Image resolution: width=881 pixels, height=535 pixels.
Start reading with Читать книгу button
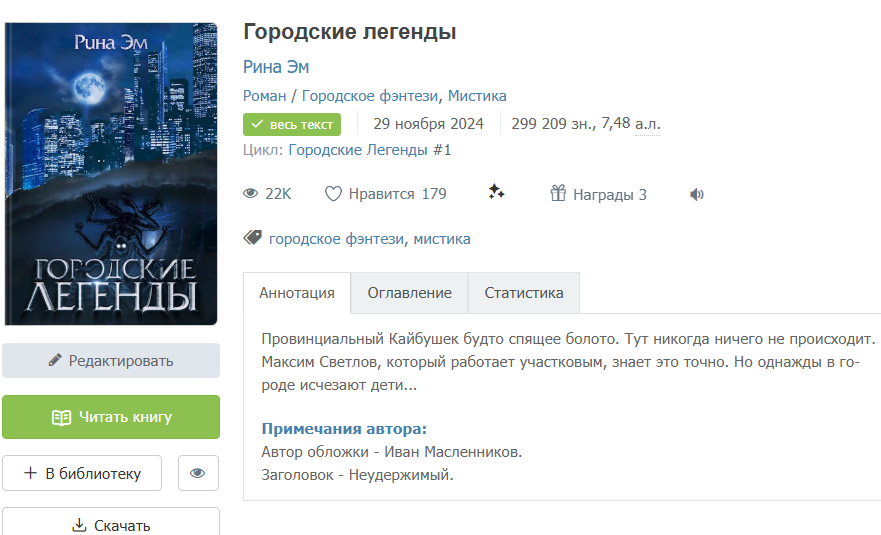point(111,417)
